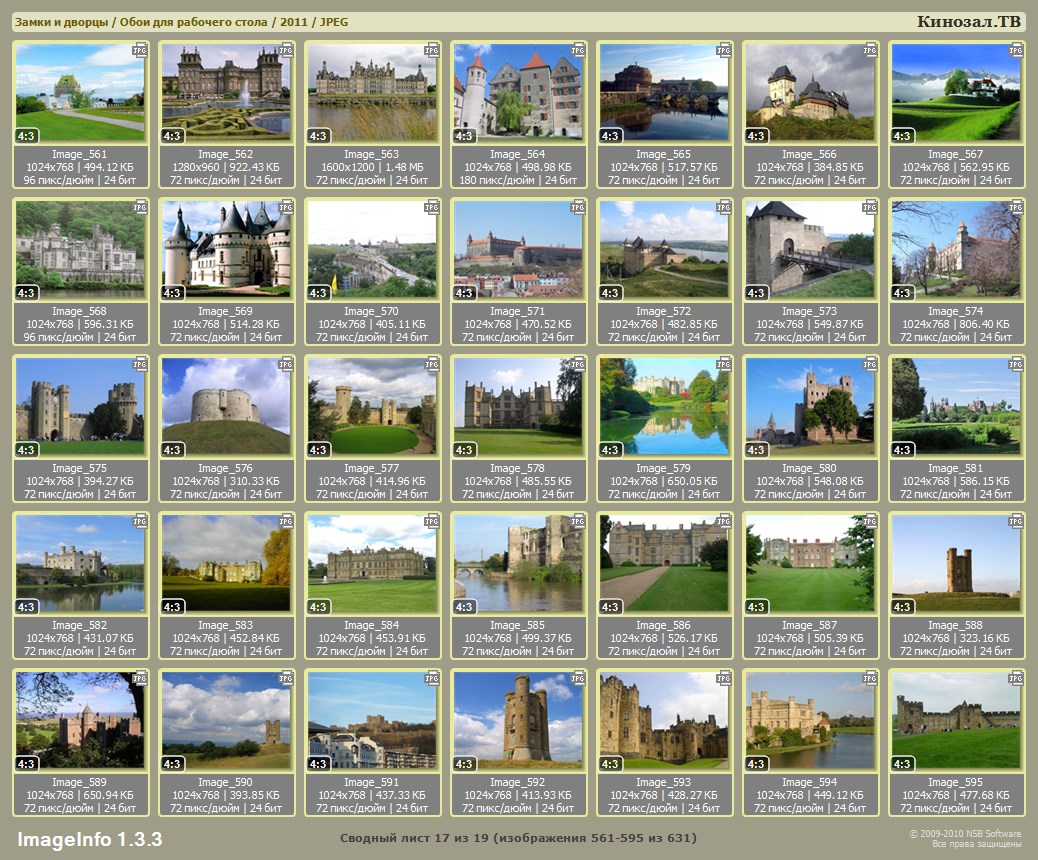Click the 4:3 ratio badge on Image_580

coord(756,450)
